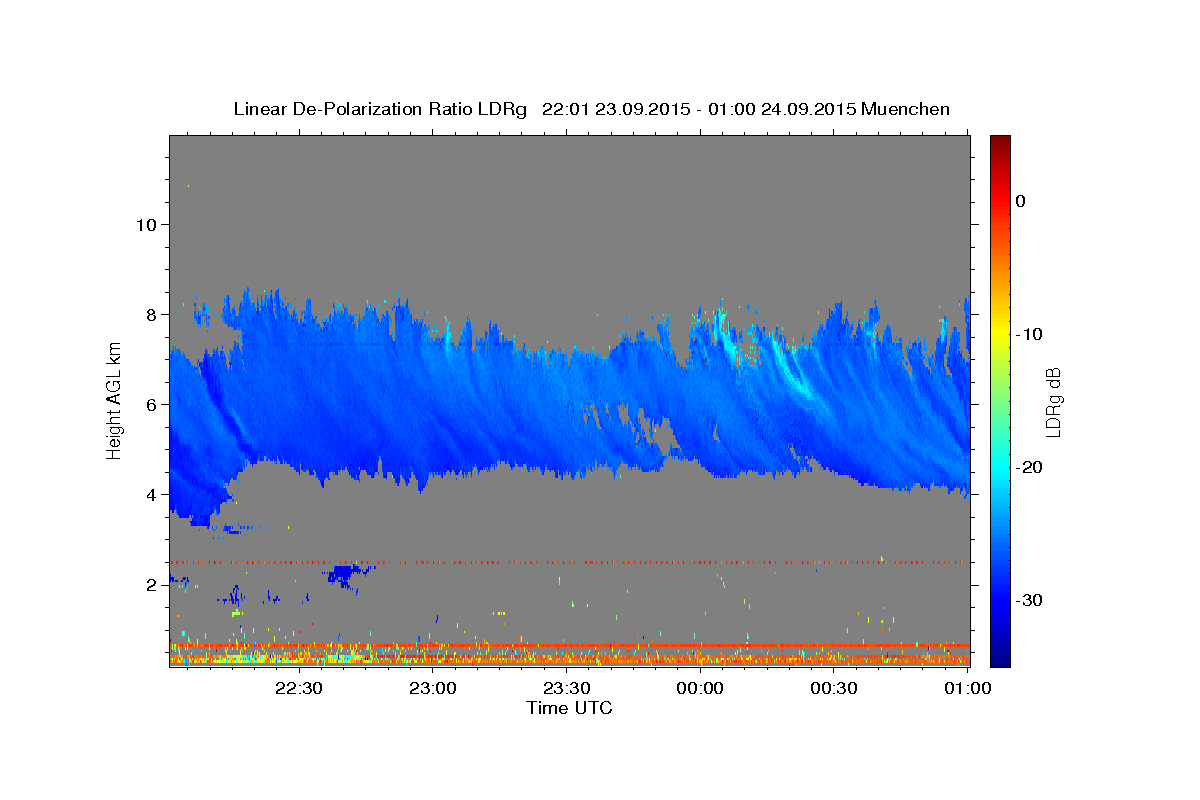The image size is (1200, 800).
Task: Click the colorbar label '-20'
Action: coord(1030,467)
